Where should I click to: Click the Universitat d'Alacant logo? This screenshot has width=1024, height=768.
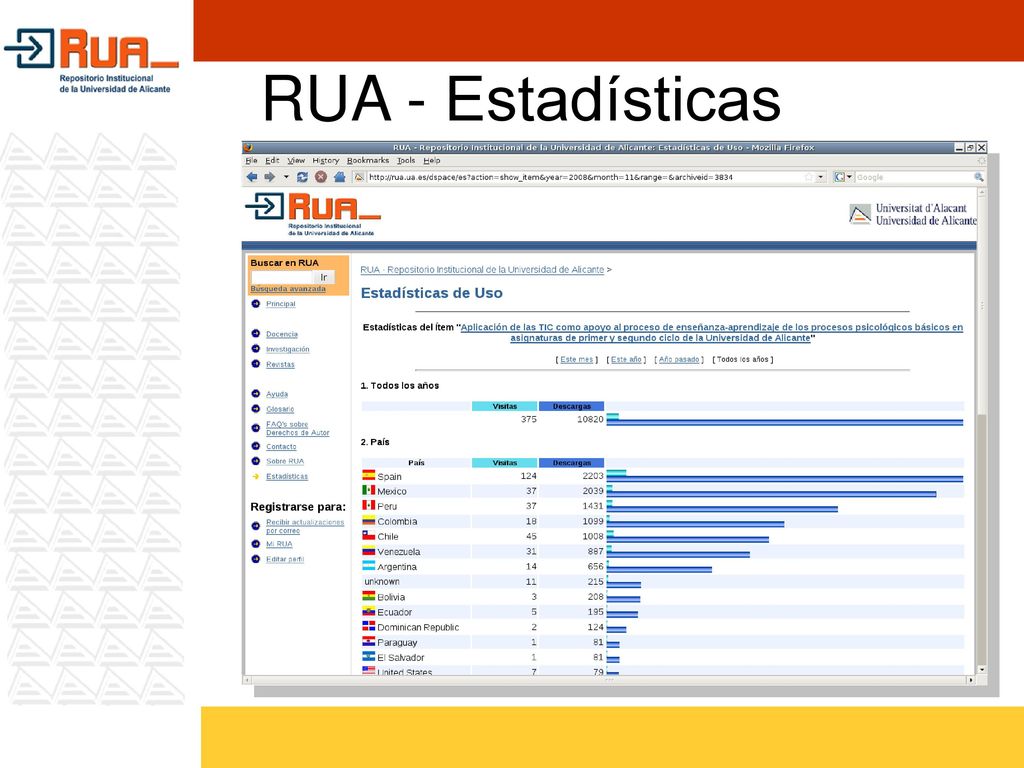tap(912, 214)
